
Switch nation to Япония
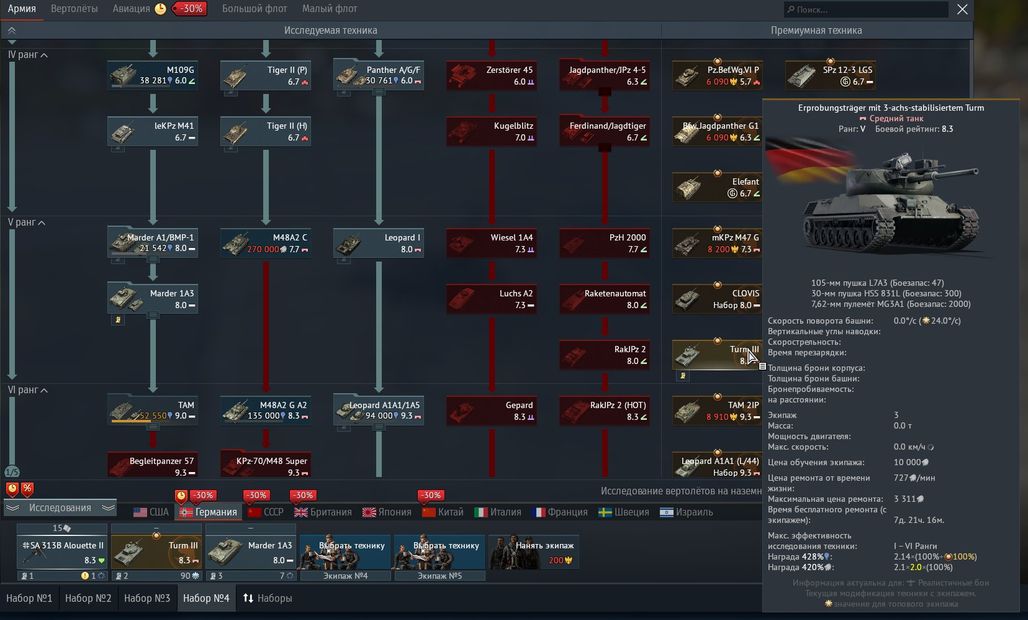[387, 513]
